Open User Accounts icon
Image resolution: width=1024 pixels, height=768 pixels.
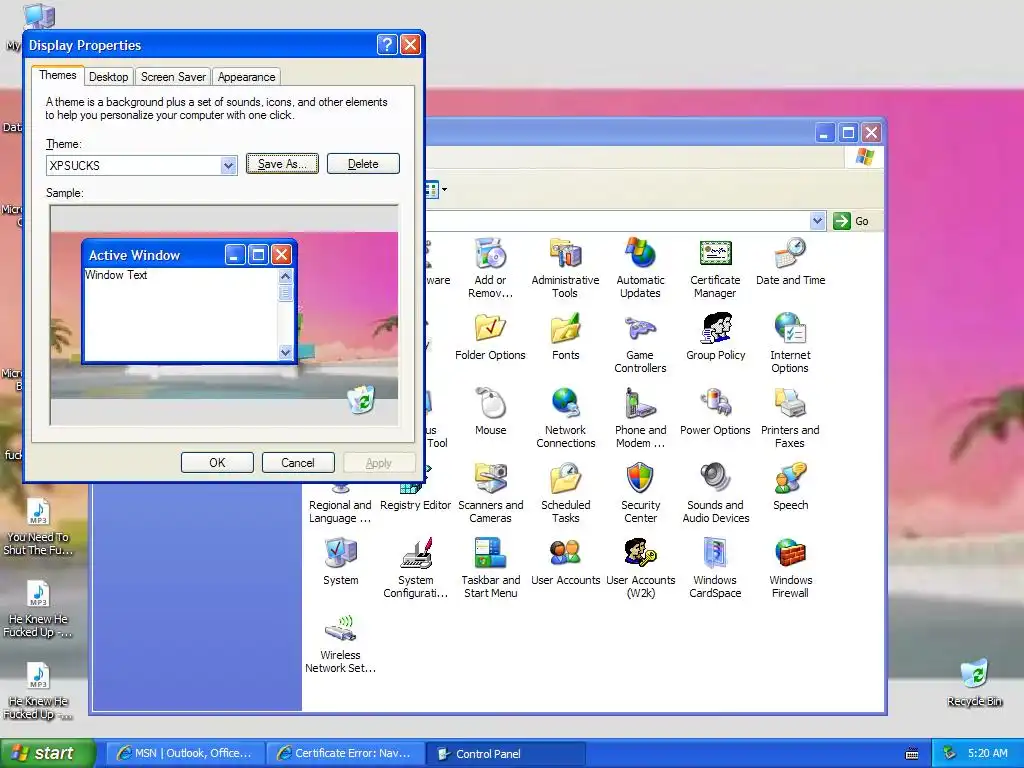pos(566,562)
